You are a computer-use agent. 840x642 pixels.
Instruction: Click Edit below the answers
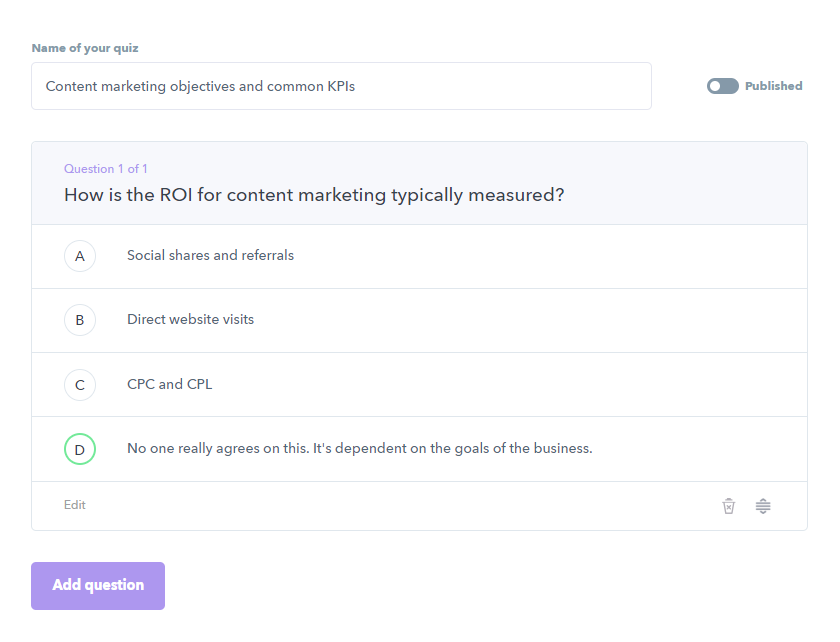tap(75, 505)
